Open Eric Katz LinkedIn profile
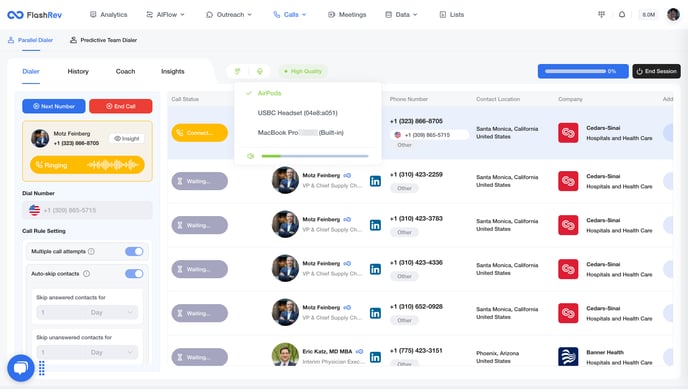The width and height of the screenshot is (688, 389). (x=375, y=357)
